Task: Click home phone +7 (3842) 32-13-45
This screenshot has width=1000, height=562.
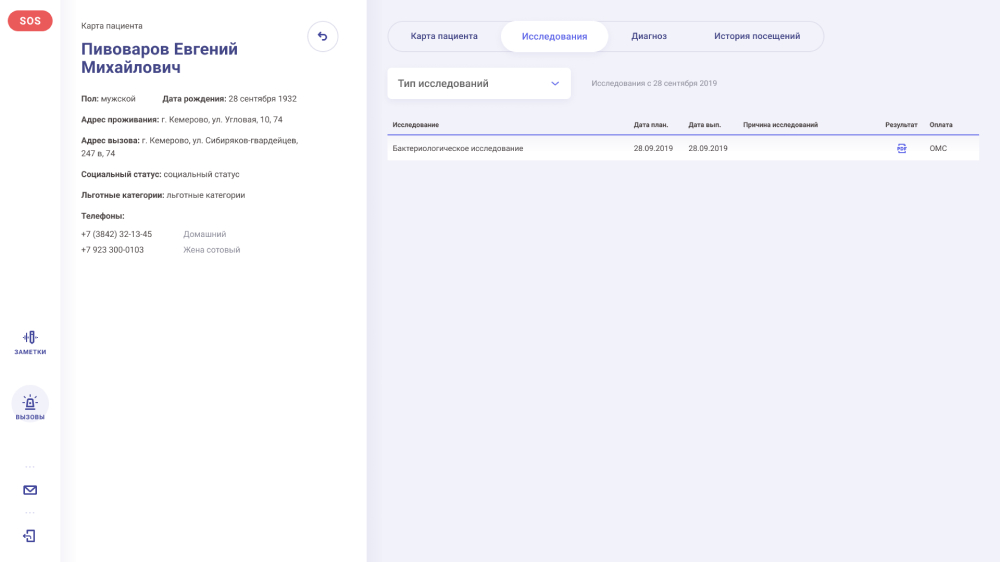Action: pyautogui.click(x=117, y=234)
